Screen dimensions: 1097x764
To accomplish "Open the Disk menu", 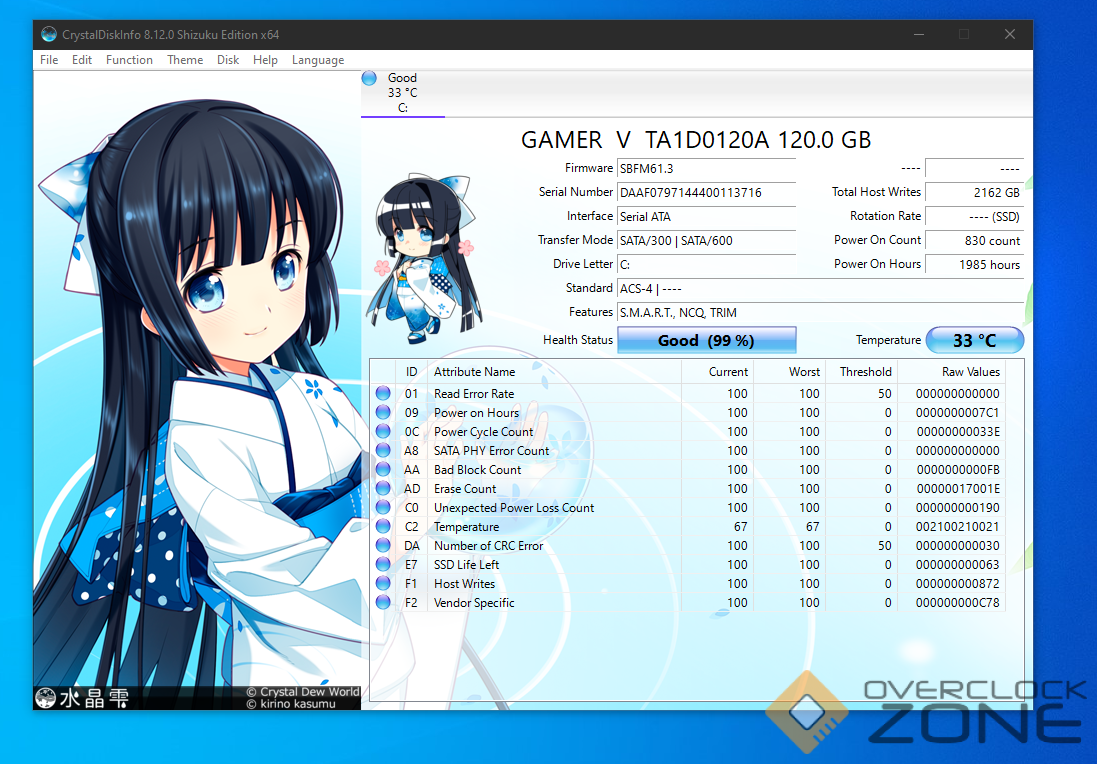I will pos(228,60).
